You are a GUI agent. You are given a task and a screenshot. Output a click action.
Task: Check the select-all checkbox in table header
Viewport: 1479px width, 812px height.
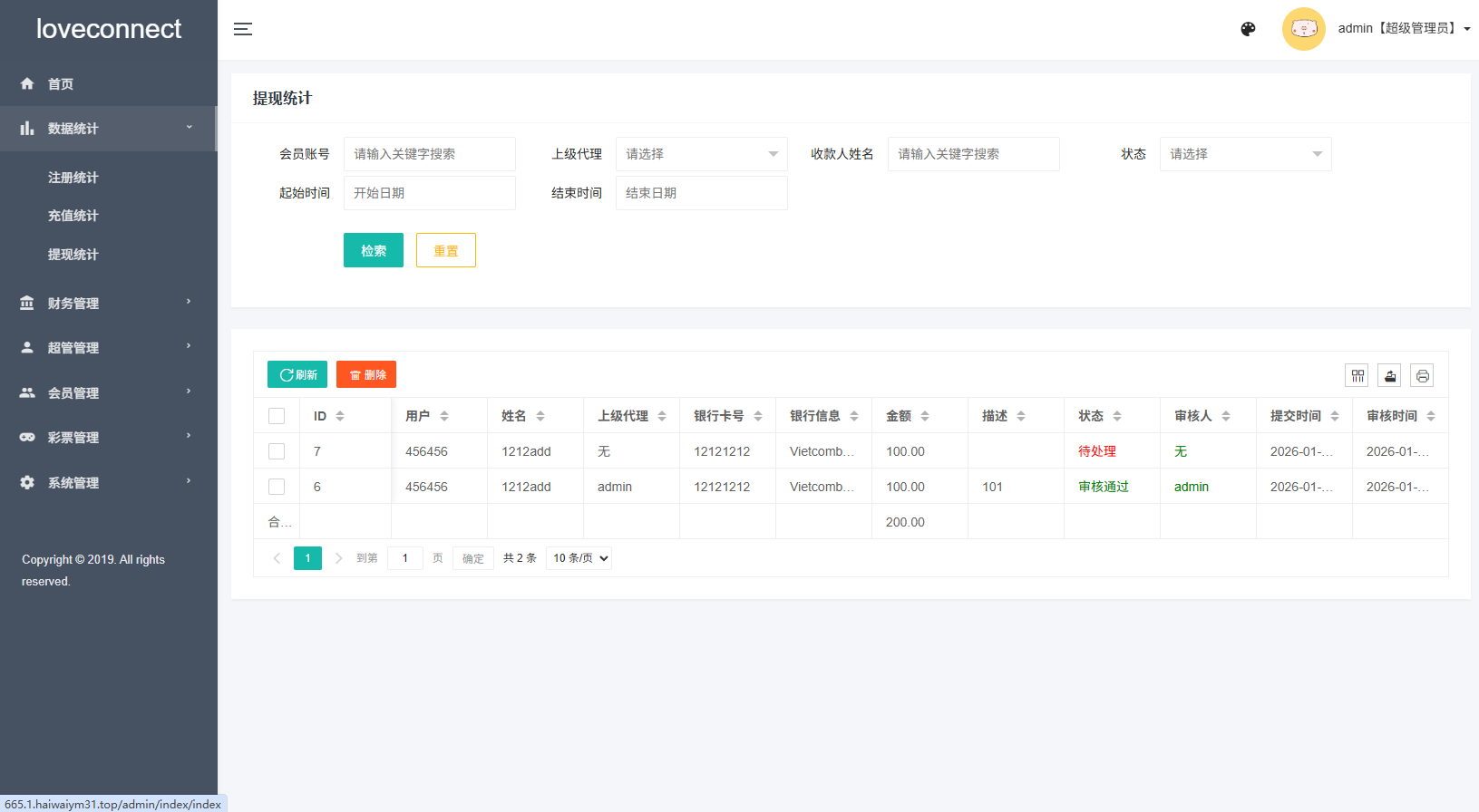coord(277,416)
